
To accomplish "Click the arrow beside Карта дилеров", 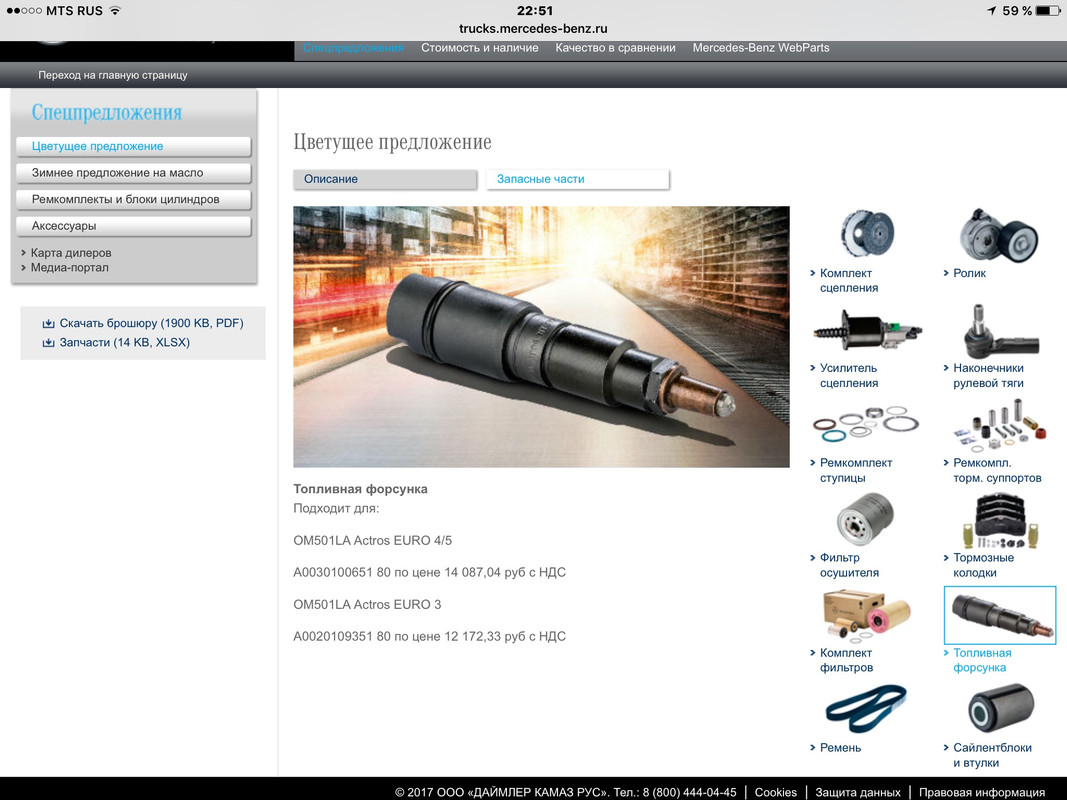I will point(23,252).
